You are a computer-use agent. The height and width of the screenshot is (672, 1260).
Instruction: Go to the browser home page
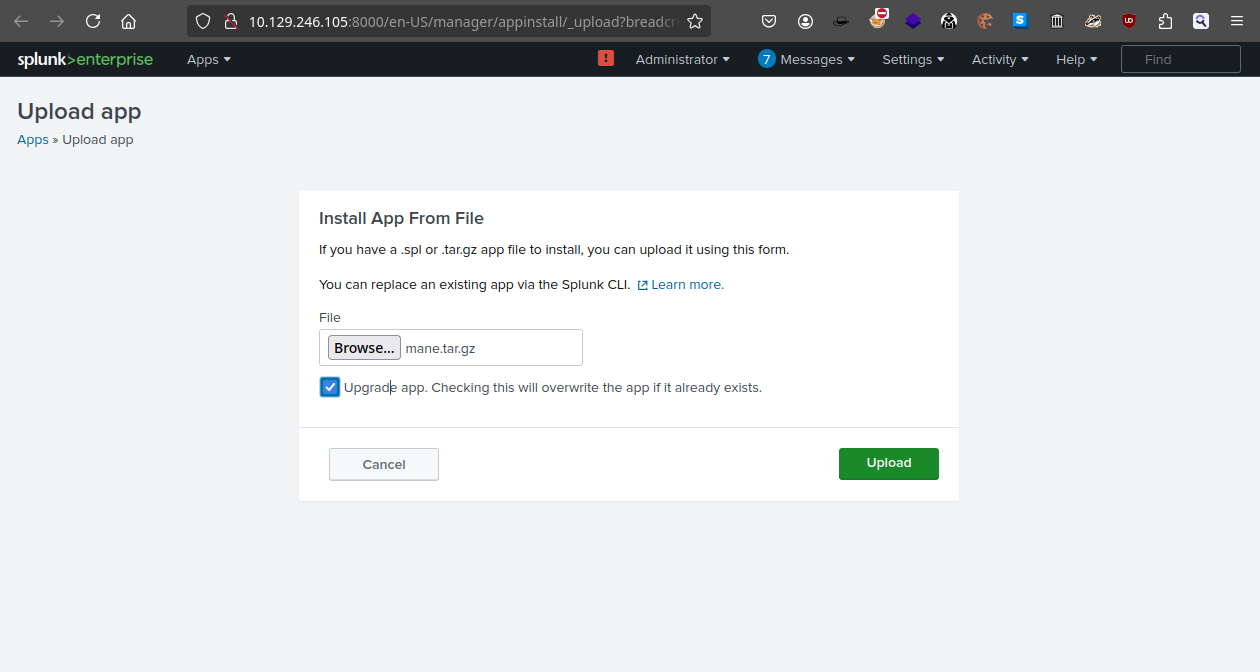(x=128, y=21)
